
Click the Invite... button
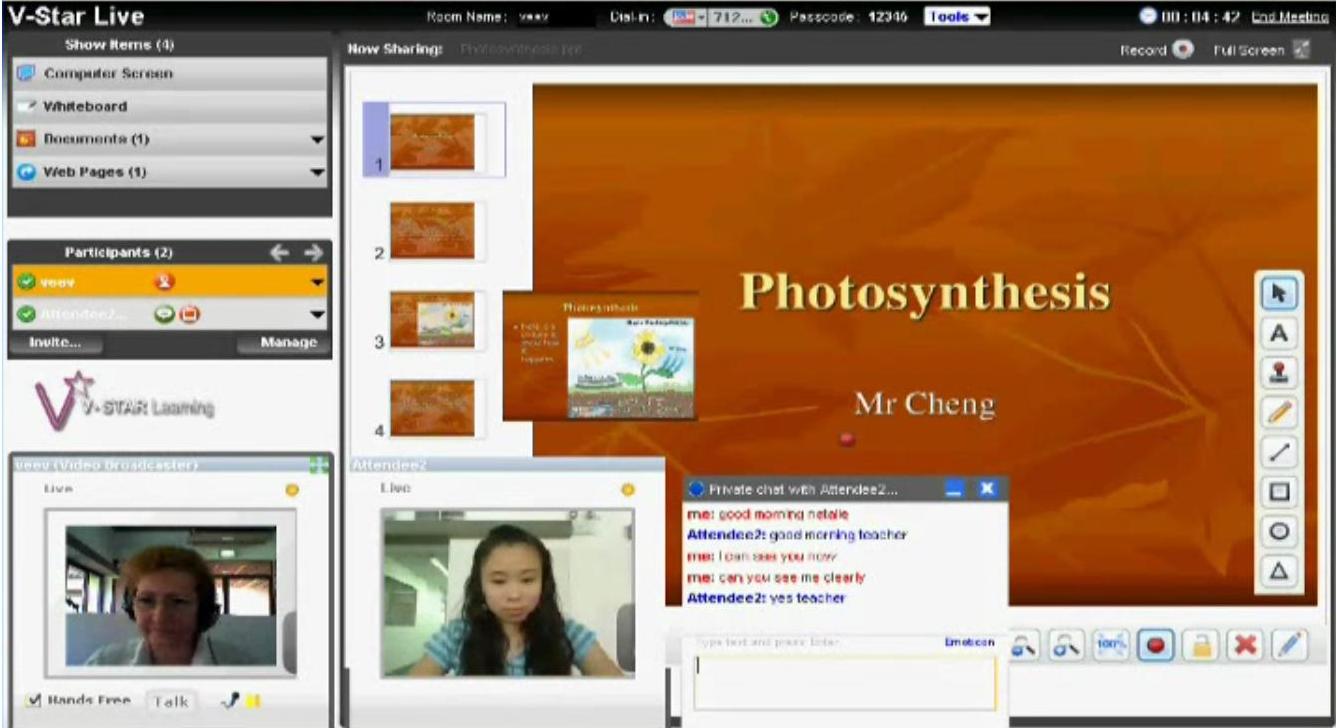(54, 343)
